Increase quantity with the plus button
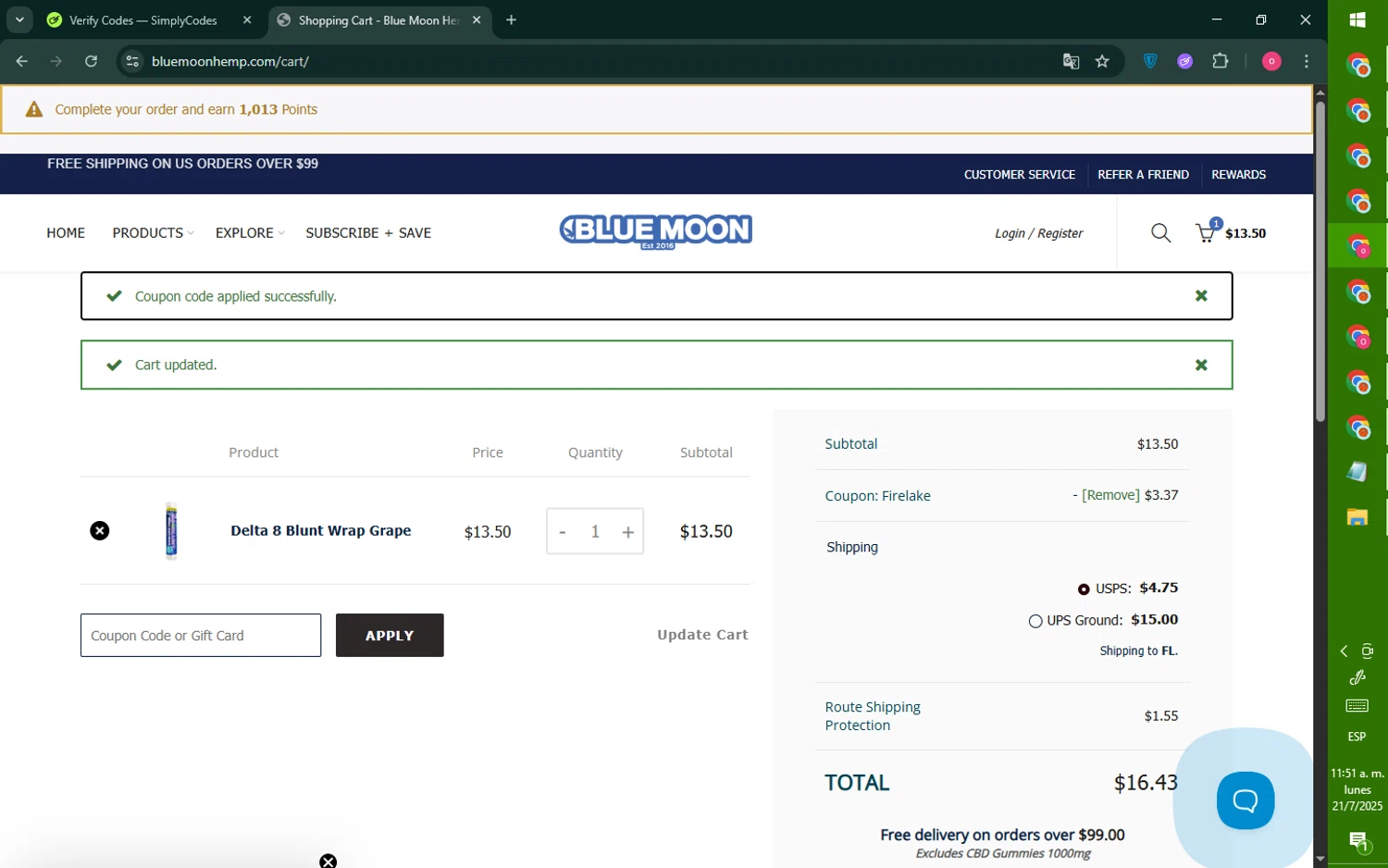 tap(628, 532)
